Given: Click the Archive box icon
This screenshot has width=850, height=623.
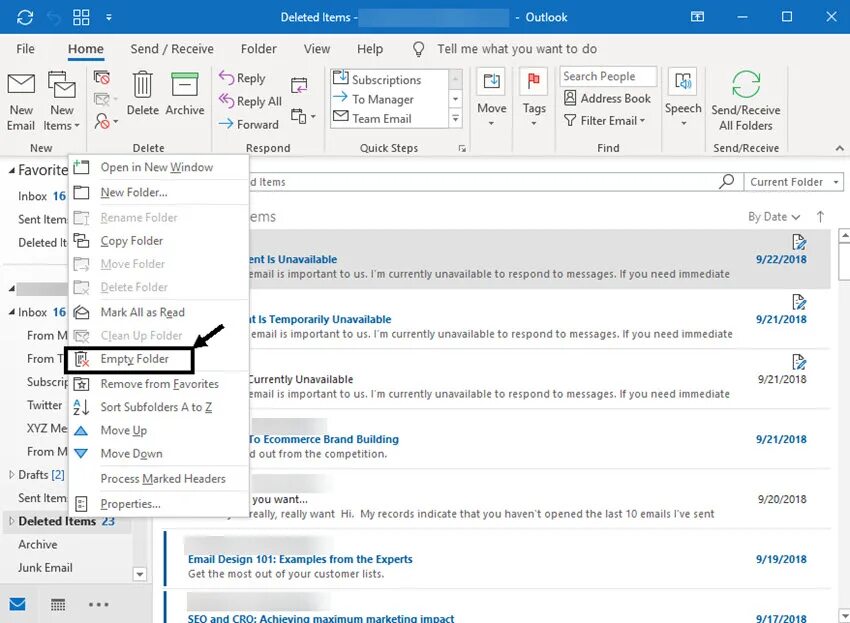Looking at the screenshot, I should coord(185,84).
